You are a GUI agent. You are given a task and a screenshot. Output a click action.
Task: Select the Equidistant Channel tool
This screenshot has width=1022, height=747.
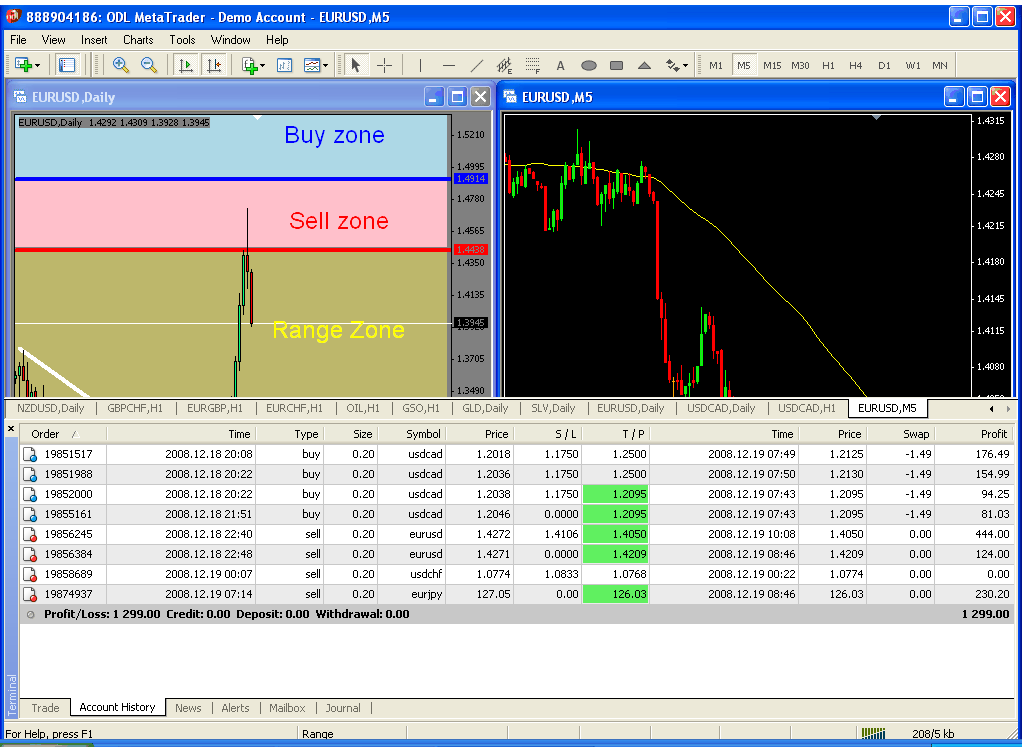(x=504, y=65)
